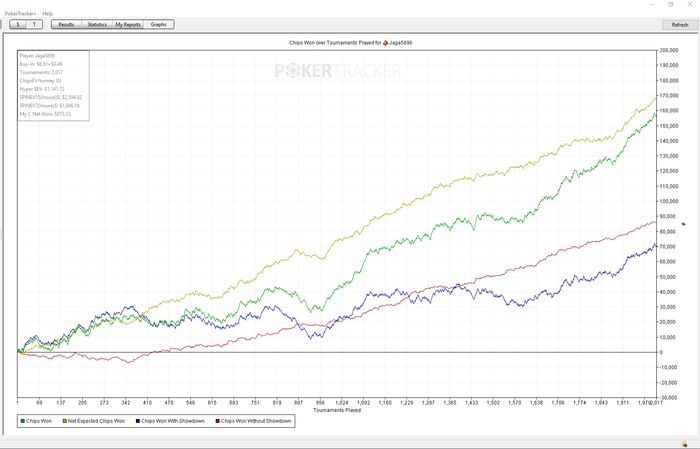The height and width of the screenshot is (449, 700).
Task: Click the '1,502' x-axis label
Action: pos(493,403)
